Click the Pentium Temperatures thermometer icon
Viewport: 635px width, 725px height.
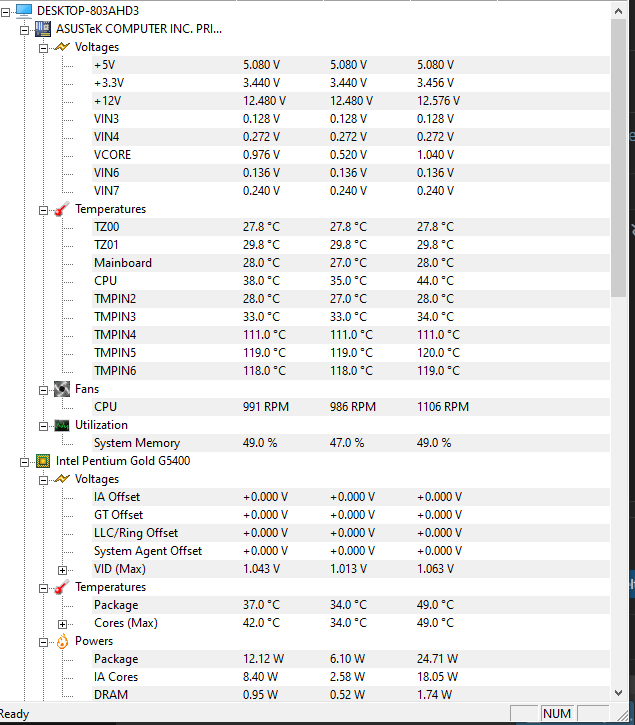pyautogui.click(x=62, y=587)
